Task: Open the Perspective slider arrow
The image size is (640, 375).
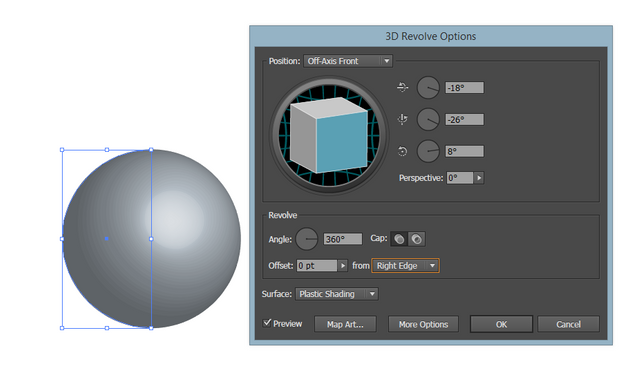Action: [x=479, y=178]
